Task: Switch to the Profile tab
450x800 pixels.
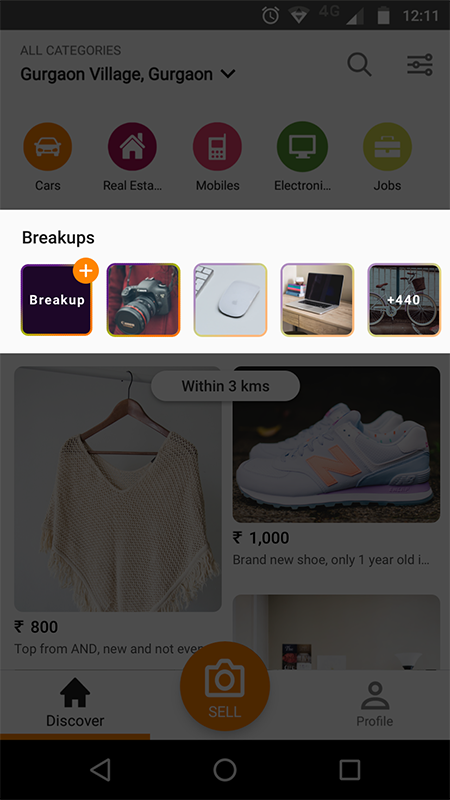Action: 374,704
